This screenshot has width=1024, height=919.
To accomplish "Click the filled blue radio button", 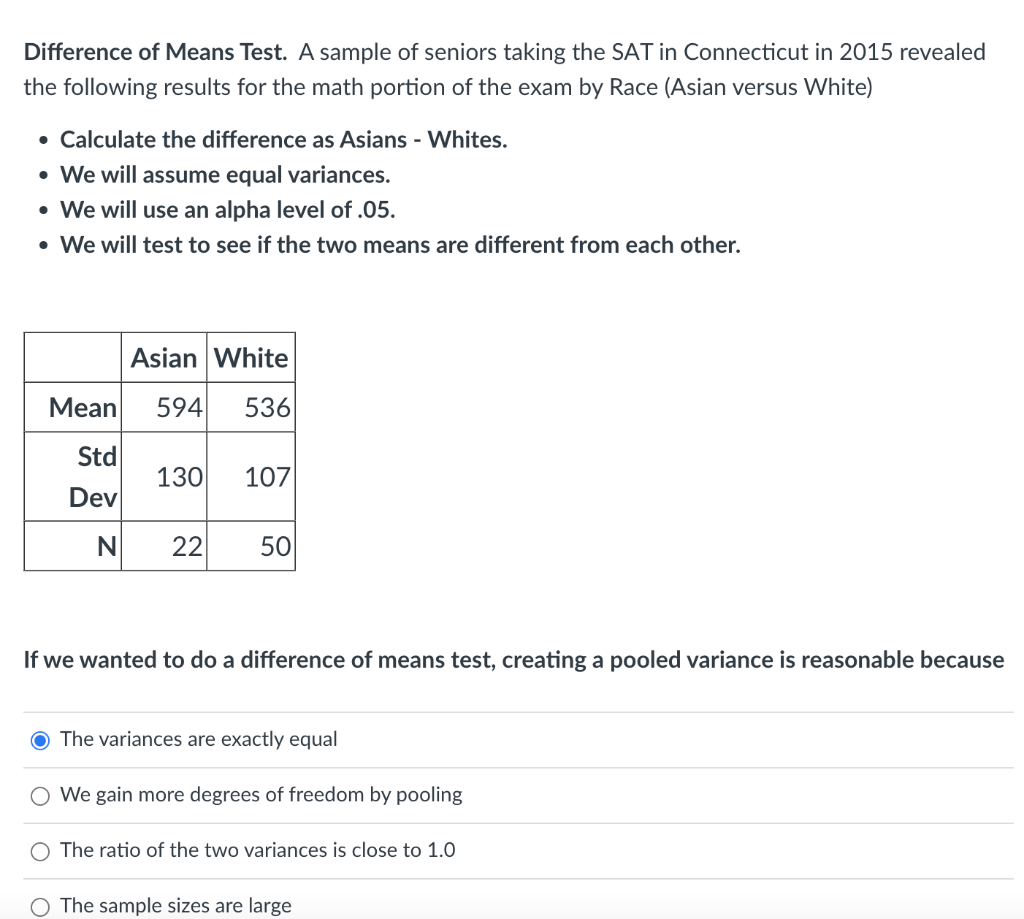I will tap(39, 739).
